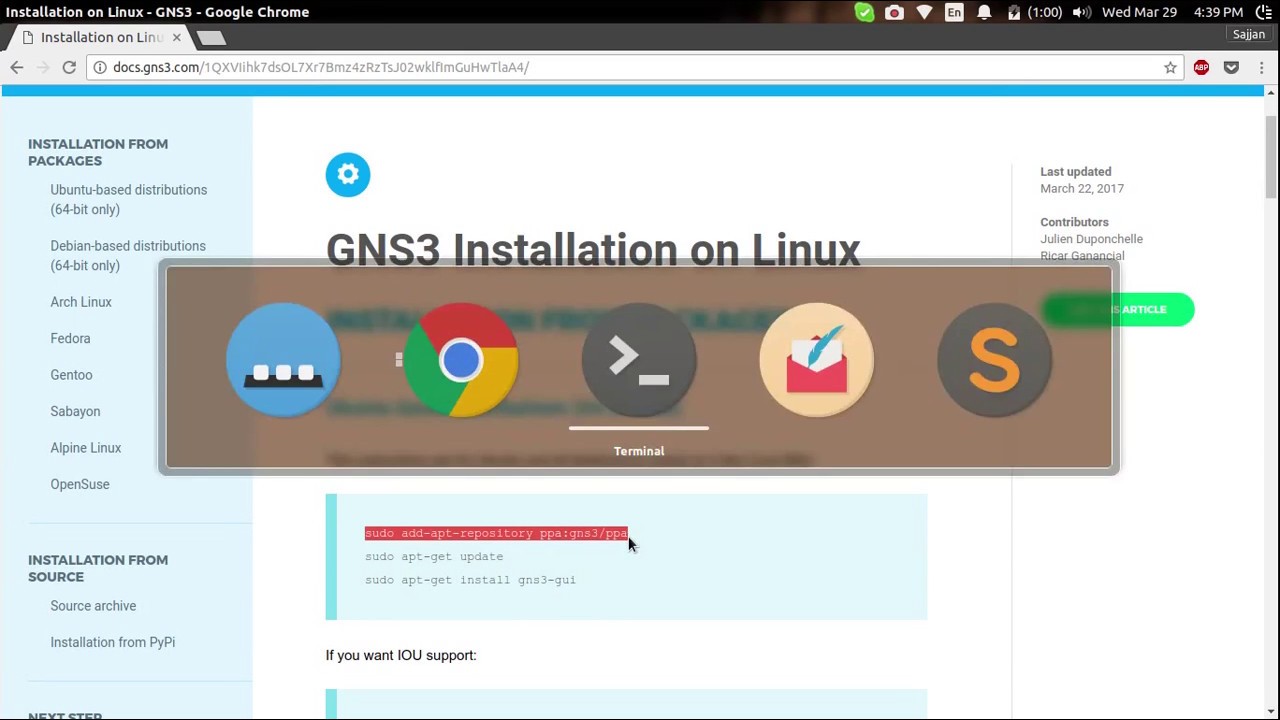
Task: Open the notification bell indicator
Action: point(984,12)
